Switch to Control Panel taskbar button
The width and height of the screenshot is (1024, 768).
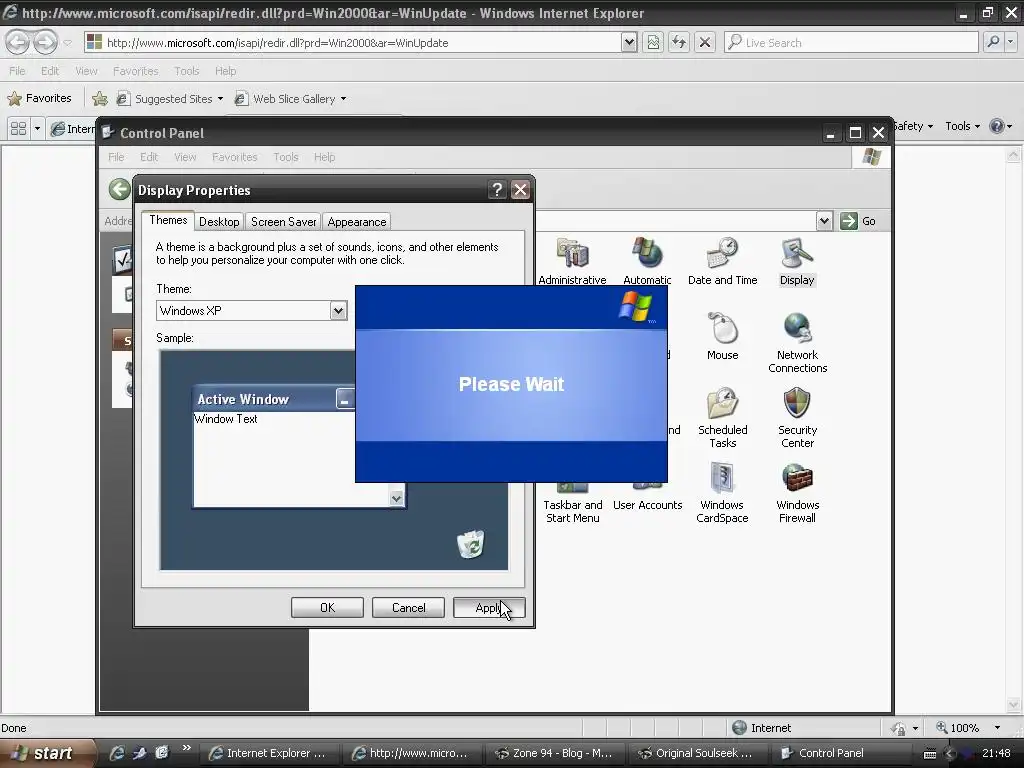(x=840, y=753)
